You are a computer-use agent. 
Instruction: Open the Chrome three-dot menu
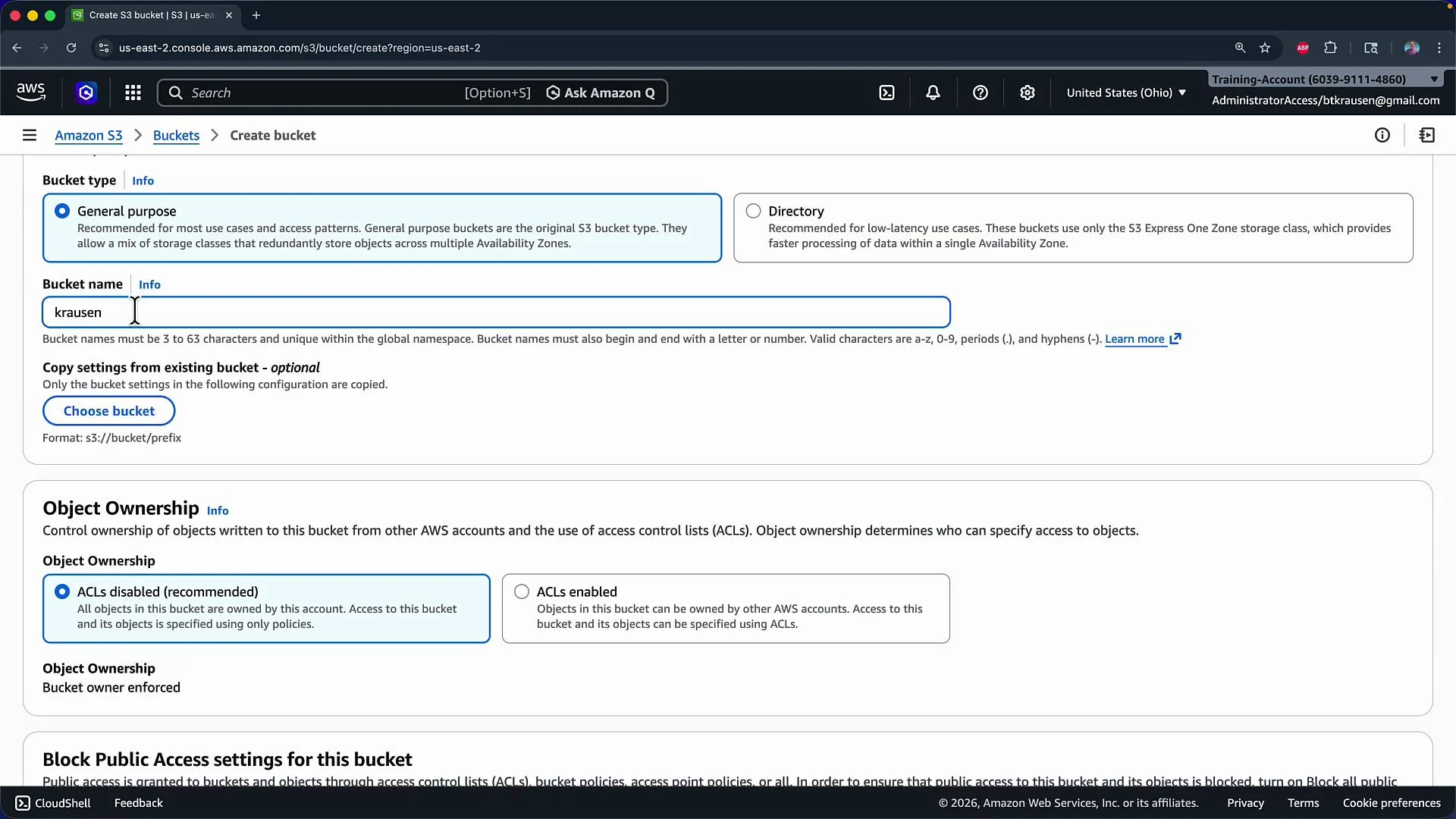tap(1439, 48)
